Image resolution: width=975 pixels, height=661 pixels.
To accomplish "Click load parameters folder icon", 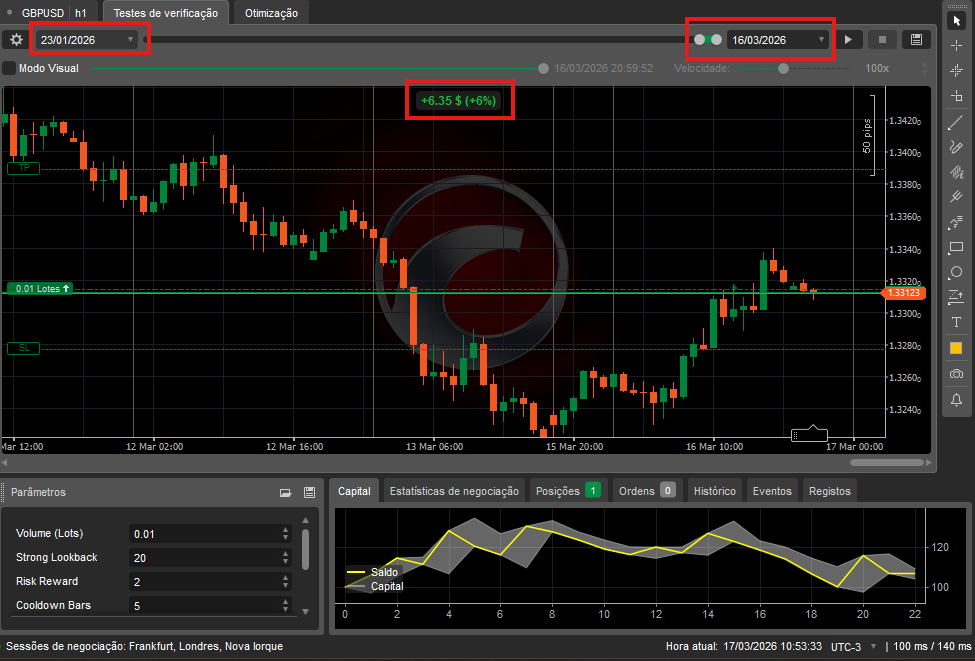I will [285, 492].
